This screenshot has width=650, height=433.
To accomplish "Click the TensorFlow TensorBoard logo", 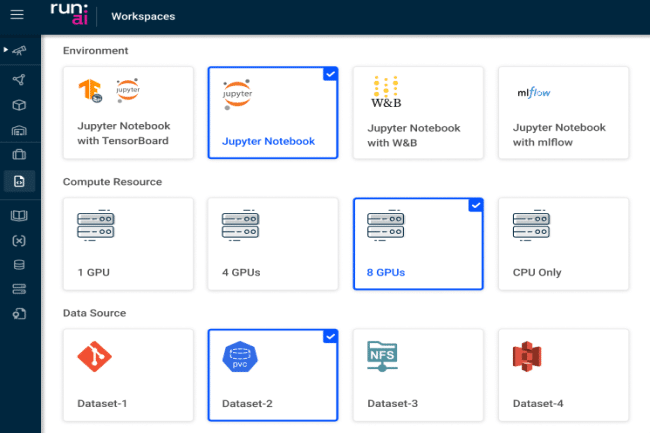I will (90, 90).
